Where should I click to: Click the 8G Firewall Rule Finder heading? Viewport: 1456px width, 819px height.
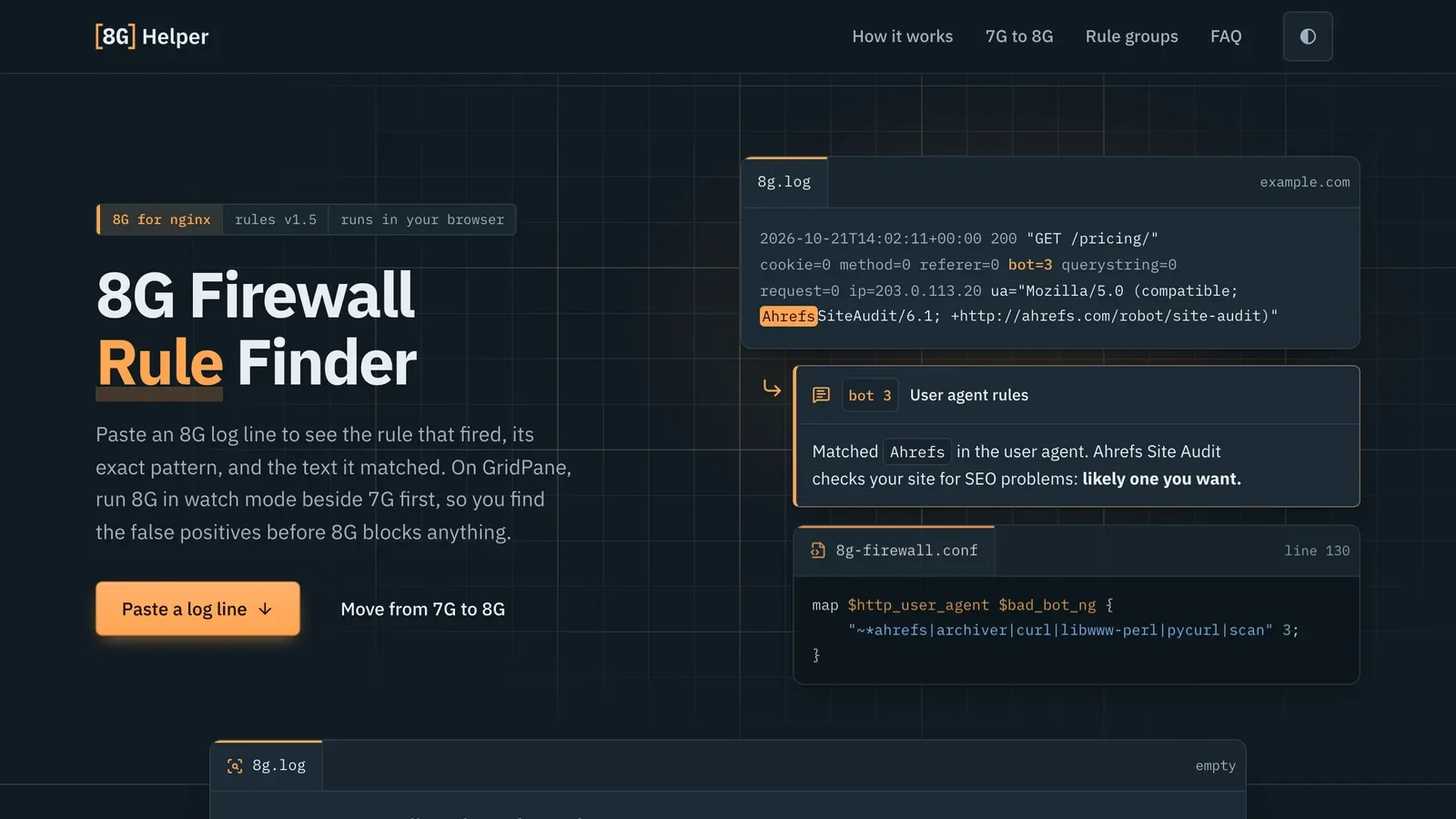[x=257, y=329]
